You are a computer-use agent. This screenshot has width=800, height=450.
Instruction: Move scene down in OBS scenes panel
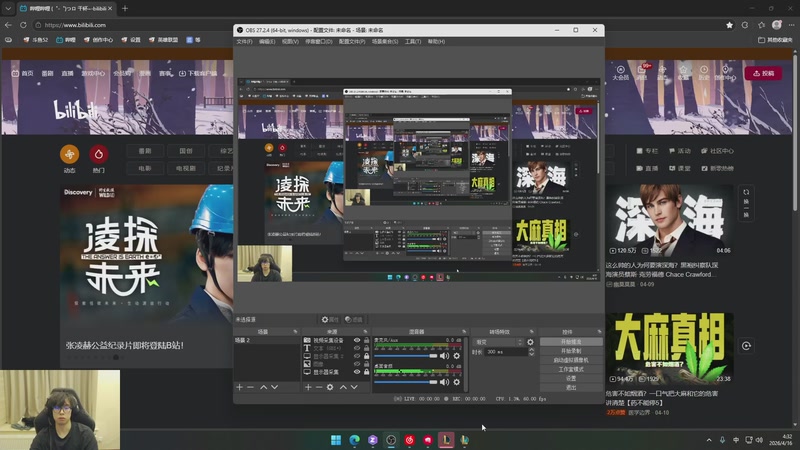[x=274, y=387]
